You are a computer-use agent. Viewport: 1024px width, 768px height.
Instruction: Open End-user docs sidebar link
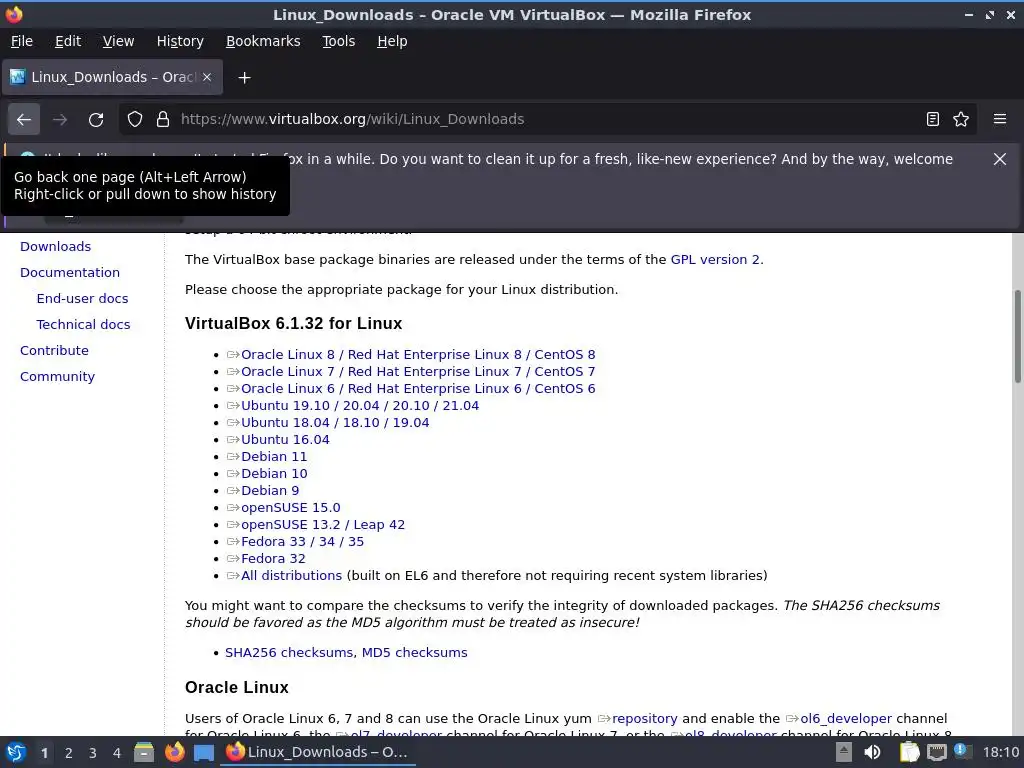82,299
